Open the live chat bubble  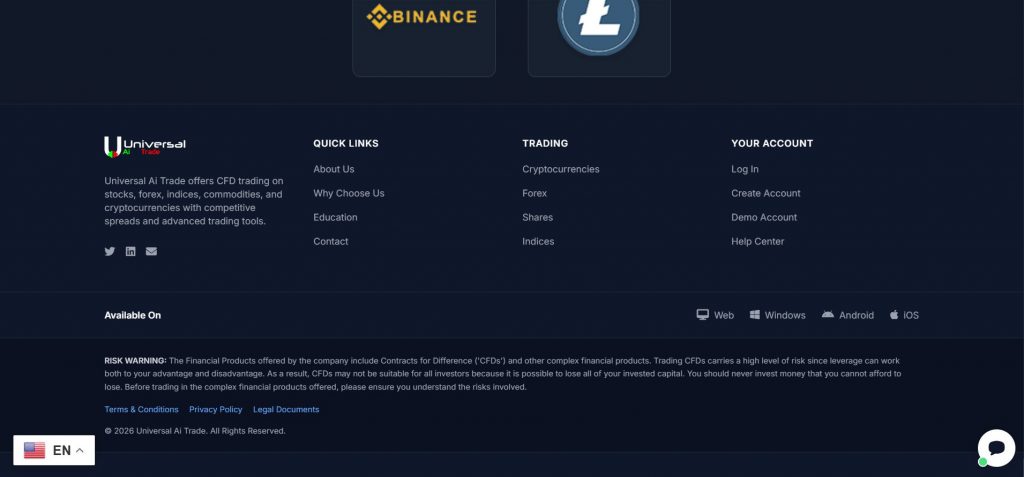point(996,447)
